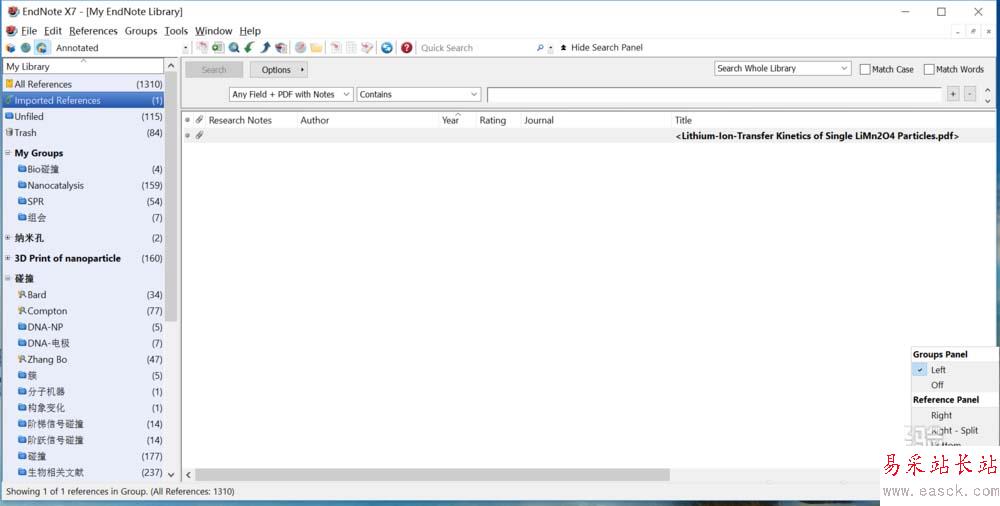
Task: Enable the Match Words checkbox
Action: (929, 70)
